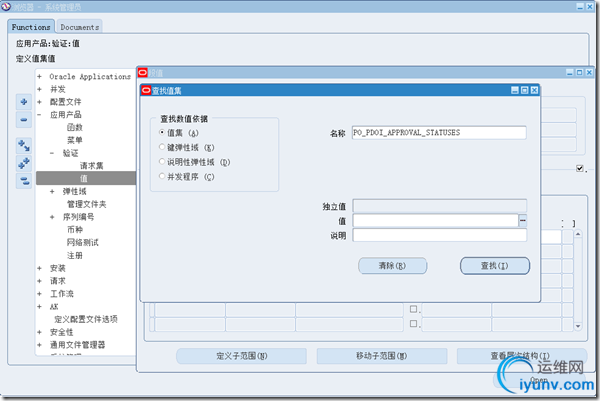The width and height of the screenshot is (600, 401).
Task: Click the 定义子范围(N) button
Action: [x=241, y=356]
